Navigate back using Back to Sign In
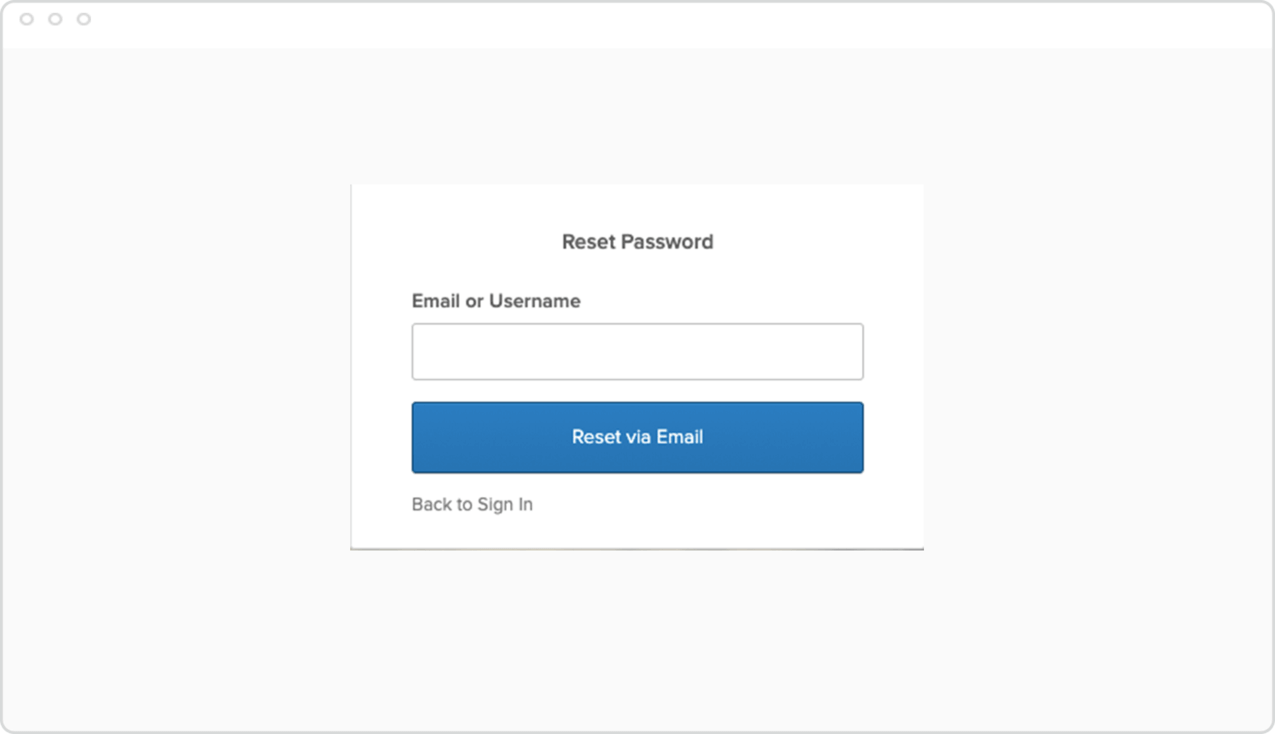The image size is (1275, 734). [x=471, y=504]
